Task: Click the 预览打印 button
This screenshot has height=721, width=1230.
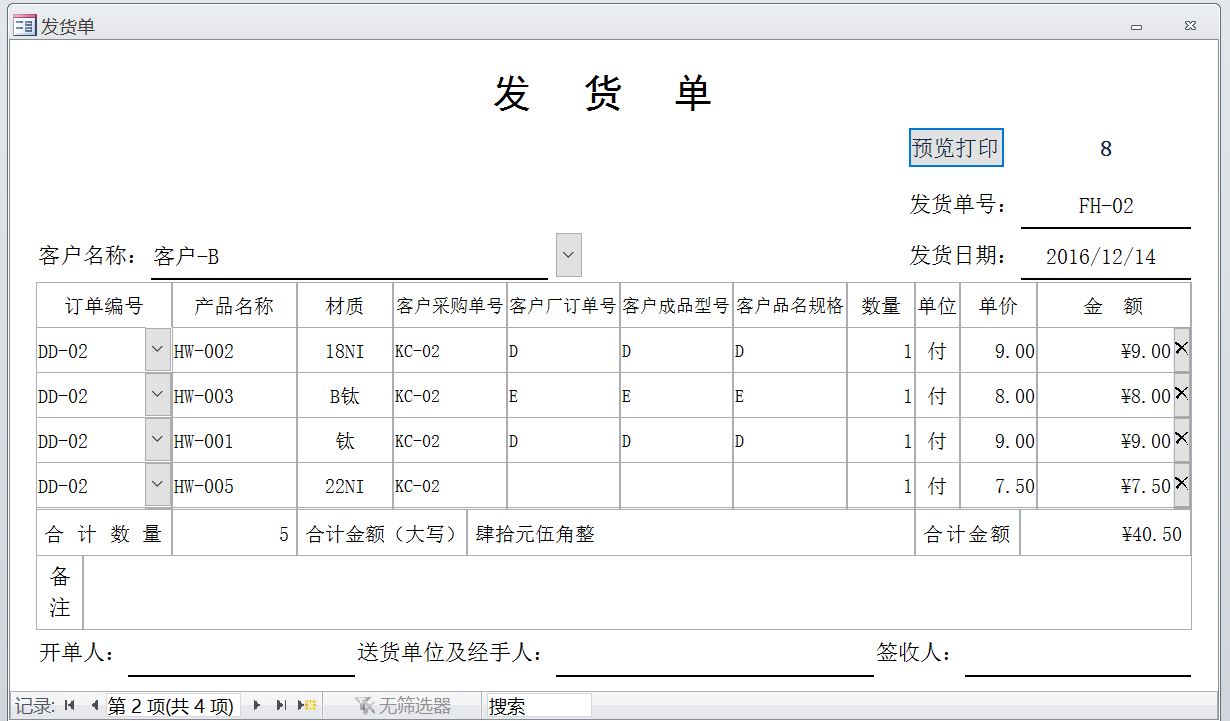Action: click(955, 148)
